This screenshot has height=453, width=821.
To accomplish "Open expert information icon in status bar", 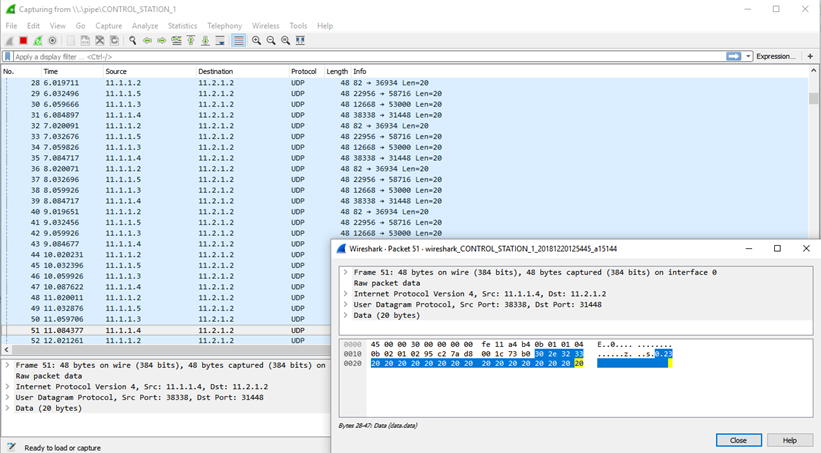I will coord(12,447).
